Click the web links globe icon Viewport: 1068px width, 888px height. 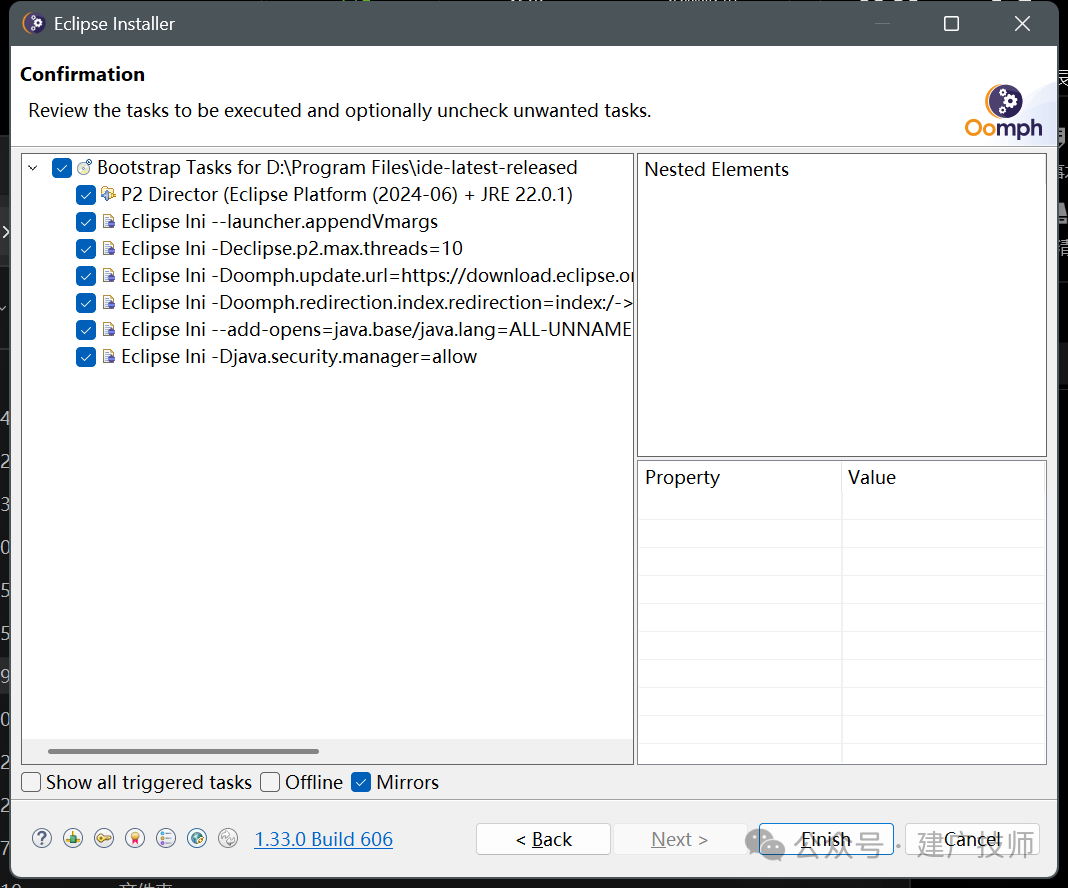197,838
